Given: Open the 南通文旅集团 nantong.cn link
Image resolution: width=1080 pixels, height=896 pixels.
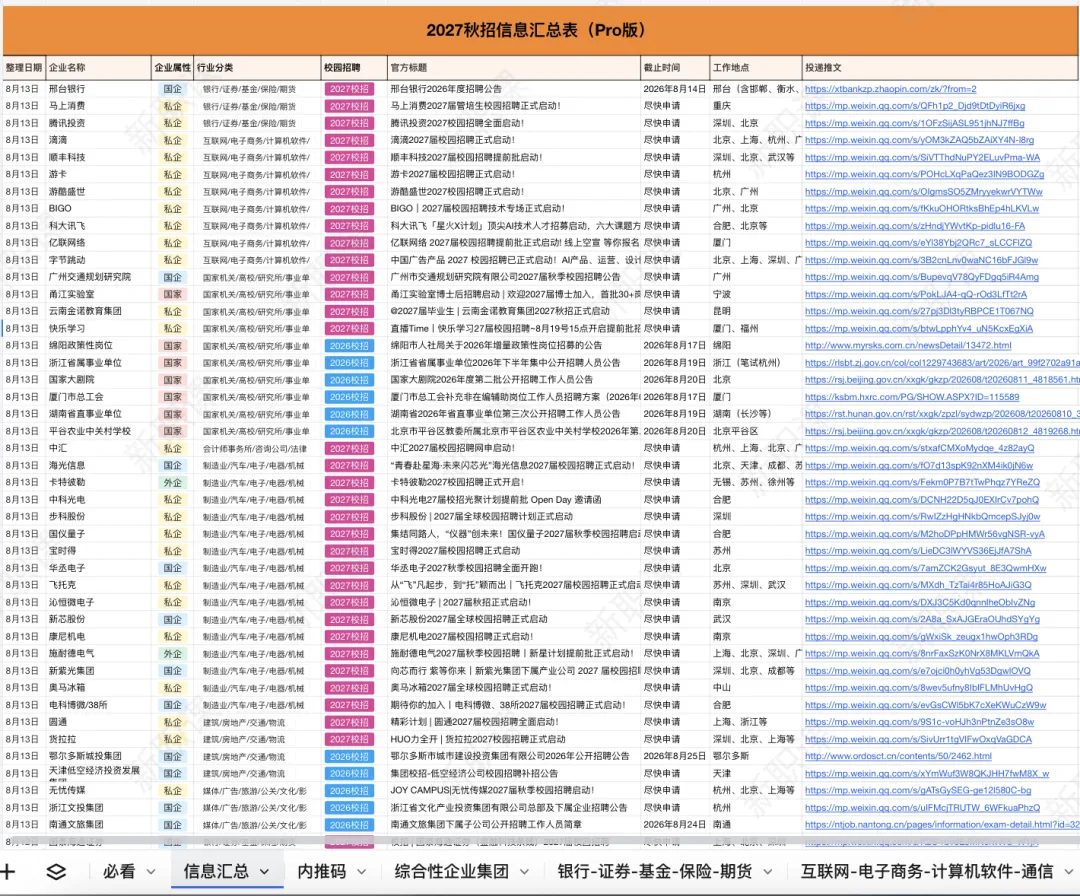Looking at the screenshot, I should (942, 825).
